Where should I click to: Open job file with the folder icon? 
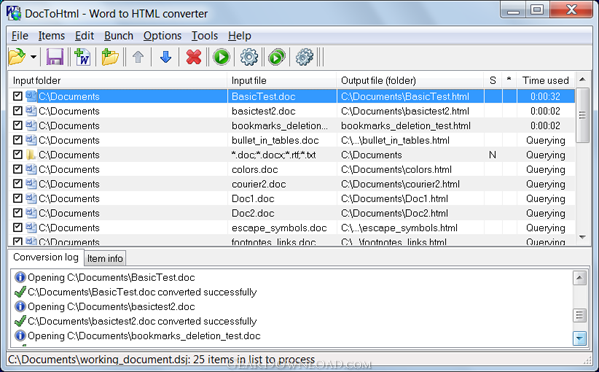point(17,57)
